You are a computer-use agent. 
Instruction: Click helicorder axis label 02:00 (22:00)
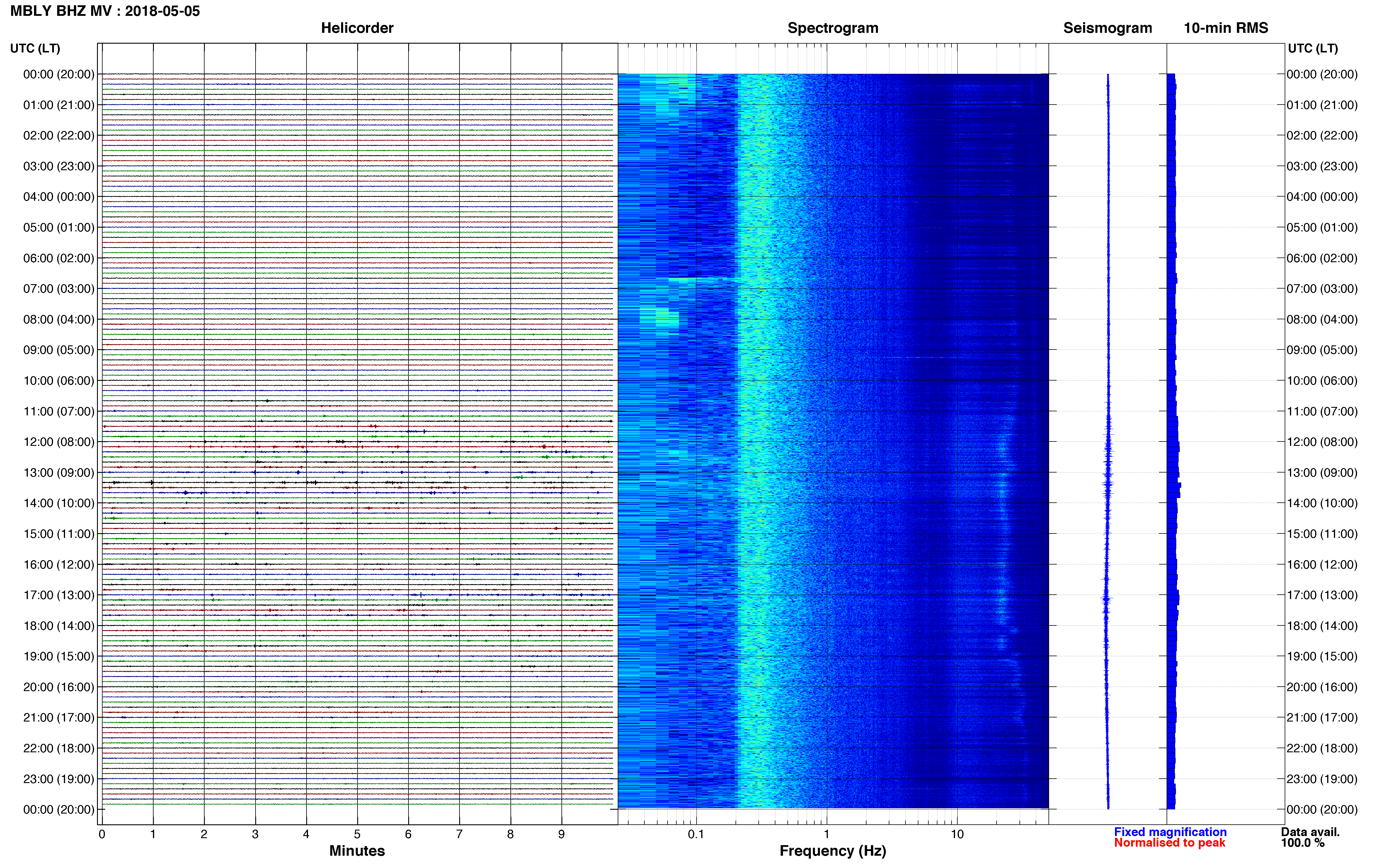[x=59, y=135]
